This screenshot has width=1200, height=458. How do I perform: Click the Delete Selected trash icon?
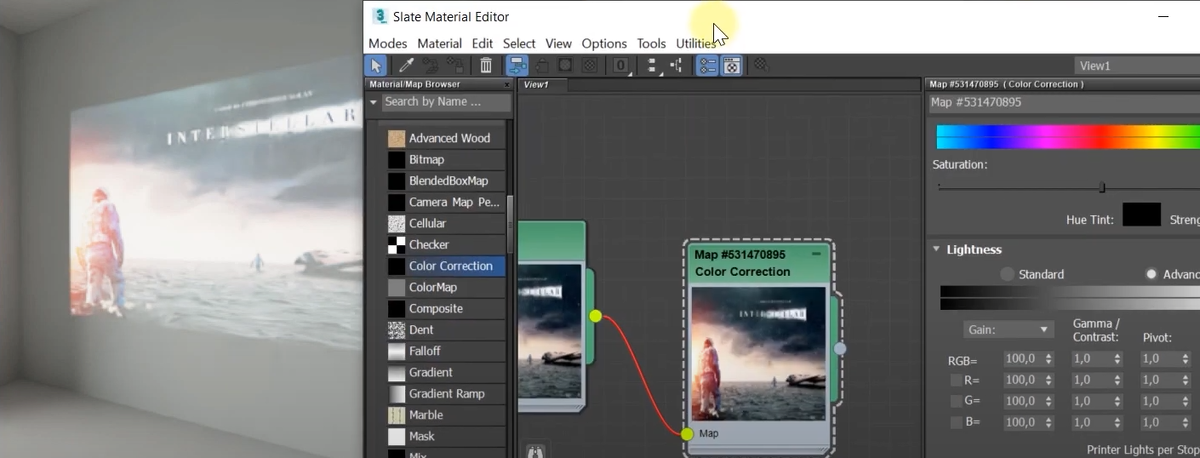[x=486, y=66]
